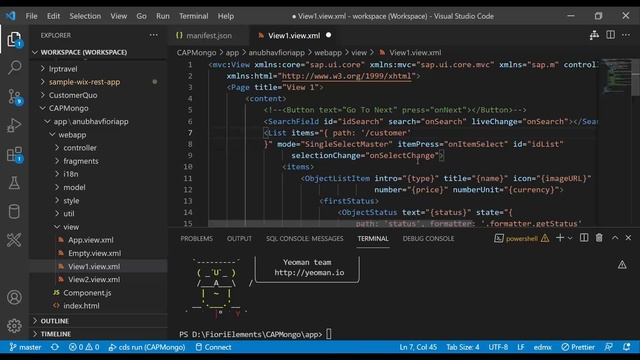Open the Search view in activity bar
Viewport: 640px width, 360px height.
coord(14,67)
